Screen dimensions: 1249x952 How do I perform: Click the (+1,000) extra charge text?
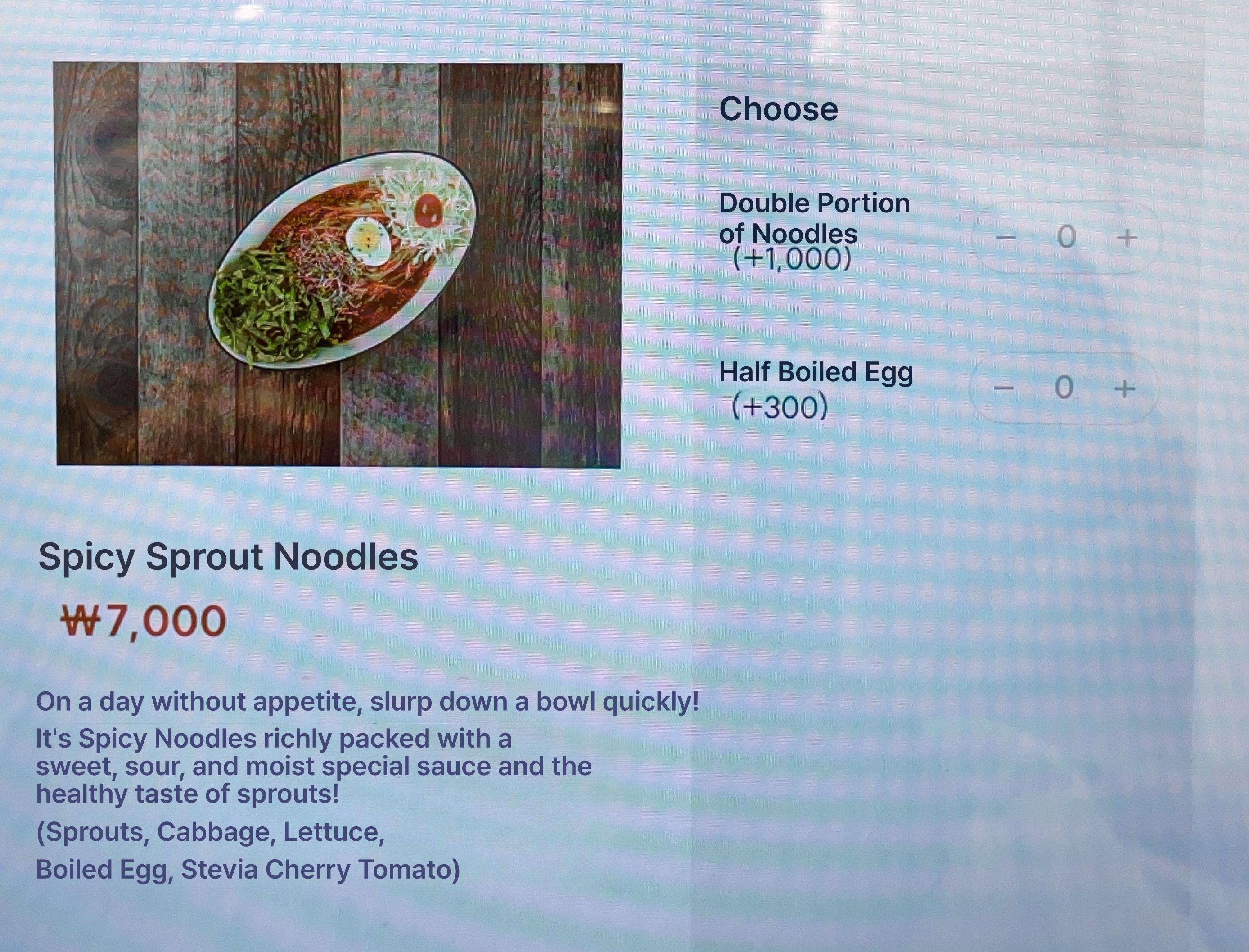pyautogui.click(x=792, y=259)
